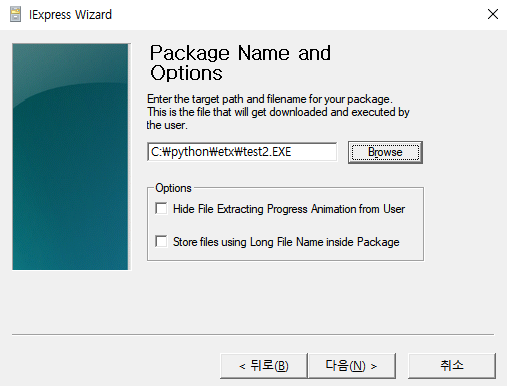Click the Package Name and Options heading

click(x=240, y=63)
